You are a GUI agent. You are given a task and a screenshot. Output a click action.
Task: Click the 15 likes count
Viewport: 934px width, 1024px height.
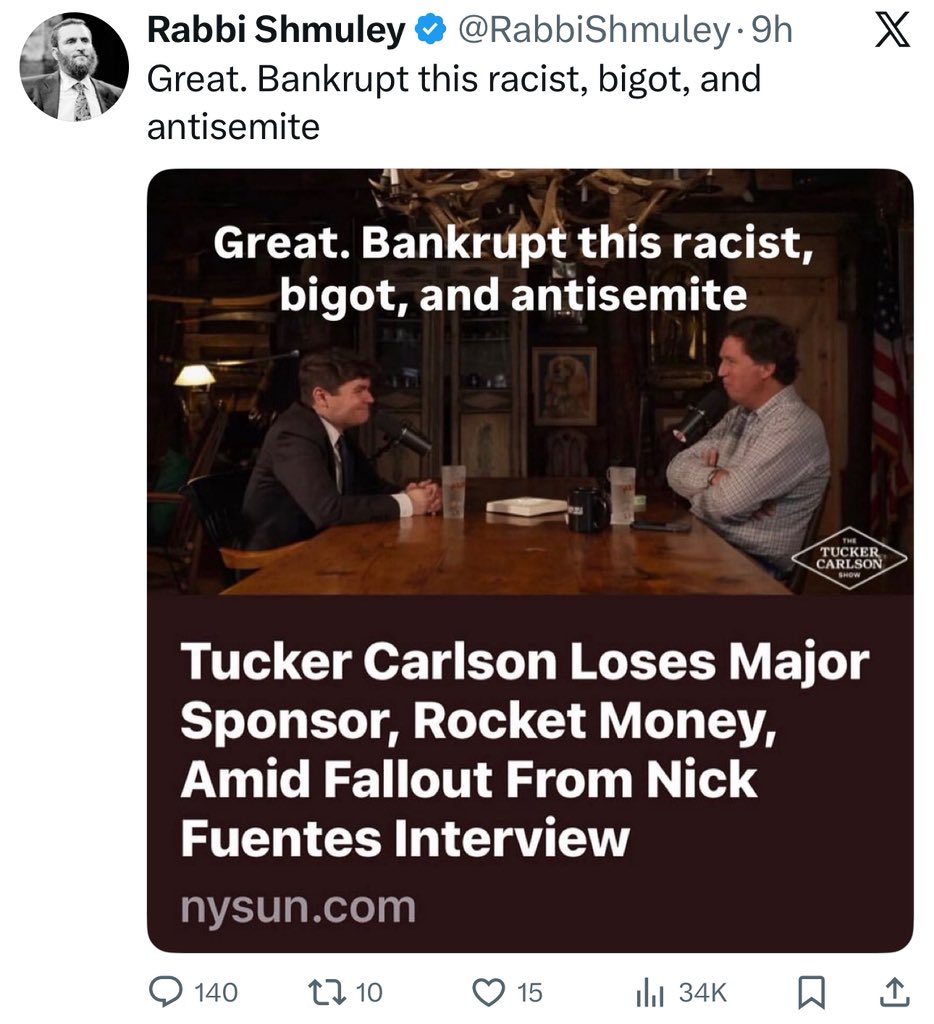pyautogui.click(x=530, y=992)
